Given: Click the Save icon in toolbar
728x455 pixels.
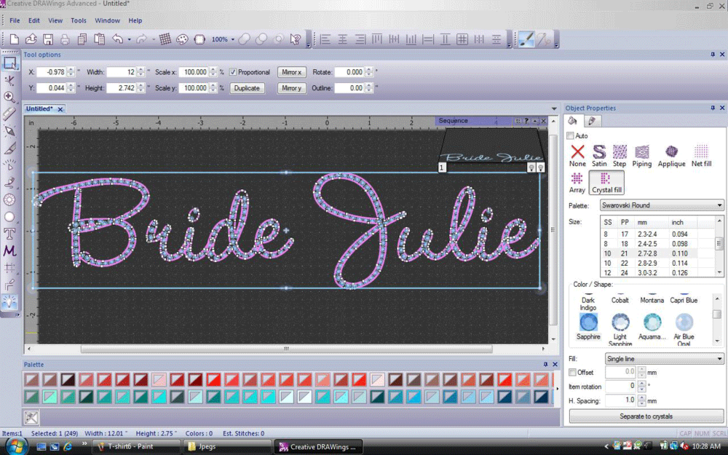Looking at the screenshot, I should 47,40.
